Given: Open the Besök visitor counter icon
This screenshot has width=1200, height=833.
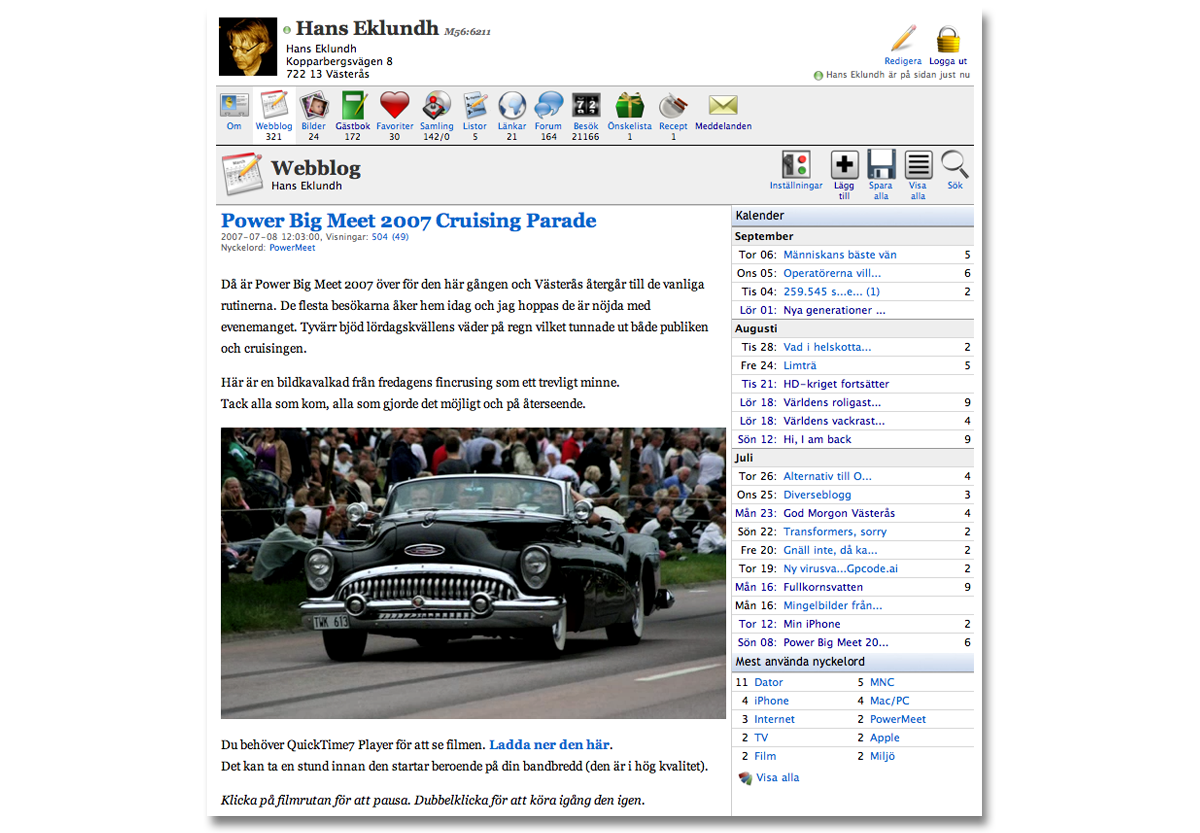Looking at the screenshot, I should pos(585,105).
